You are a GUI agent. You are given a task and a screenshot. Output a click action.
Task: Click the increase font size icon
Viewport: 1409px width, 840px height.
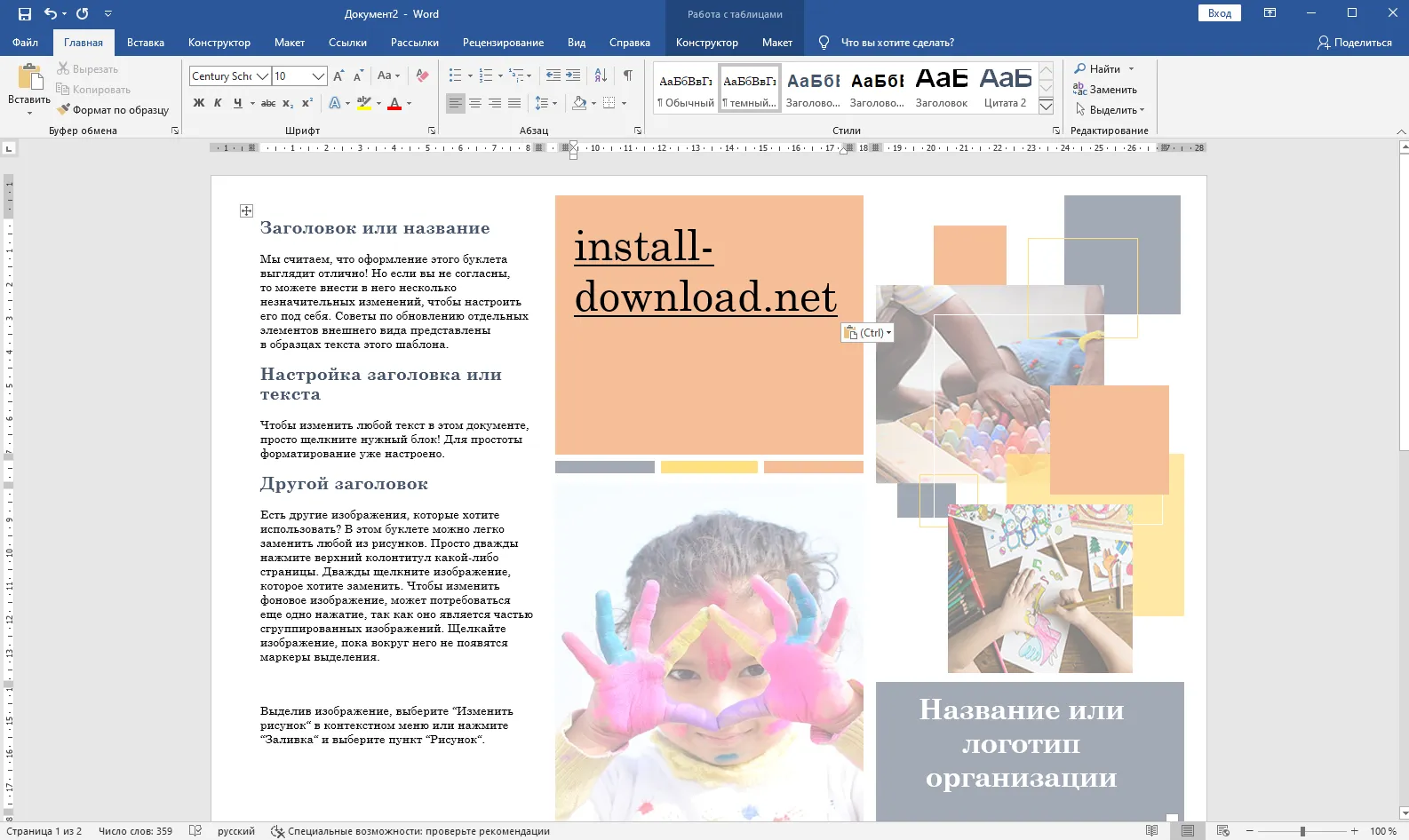click(x=338, y=76)
